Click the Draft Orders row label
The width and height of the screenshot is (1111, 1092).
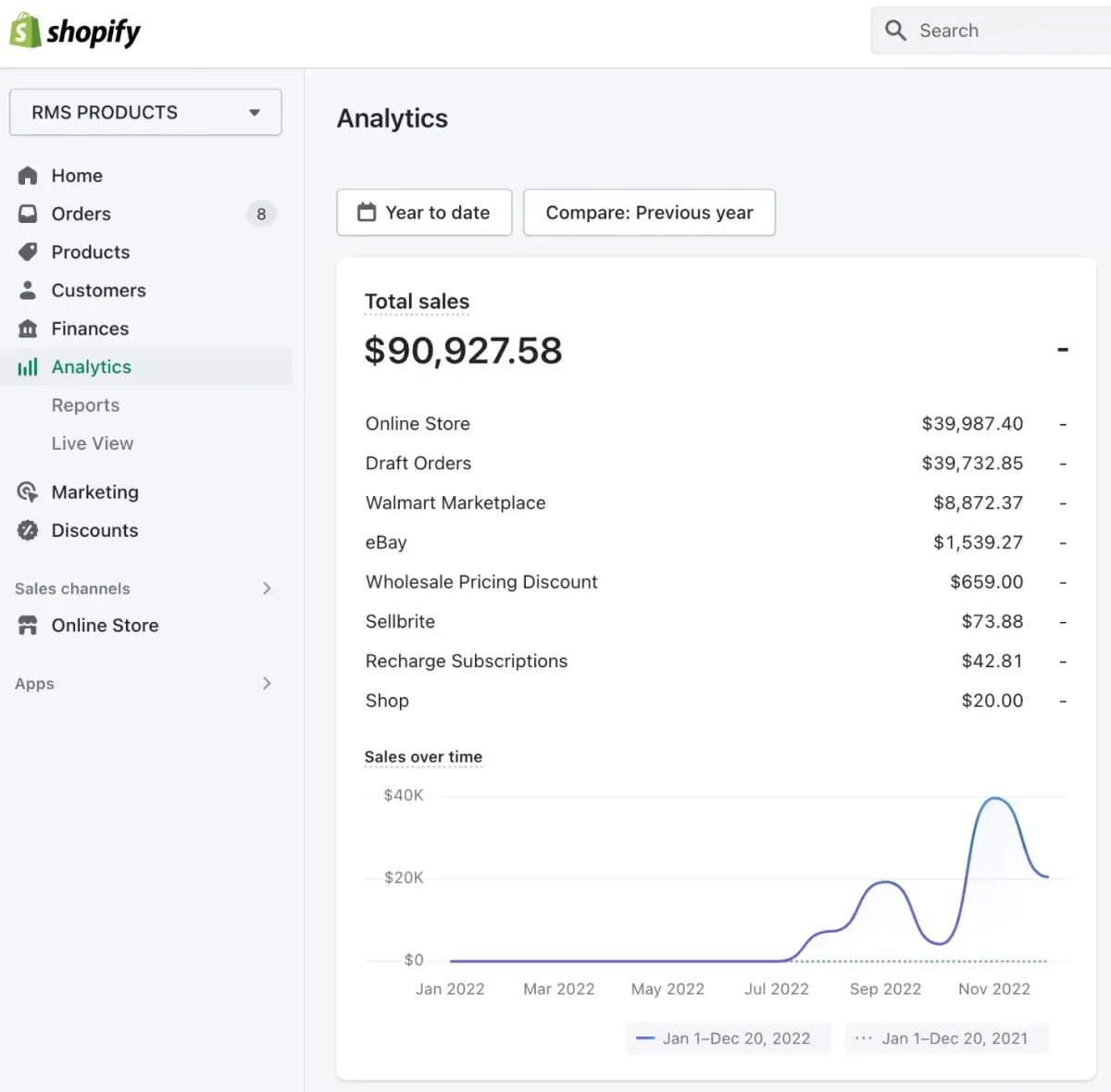(418, 464)
